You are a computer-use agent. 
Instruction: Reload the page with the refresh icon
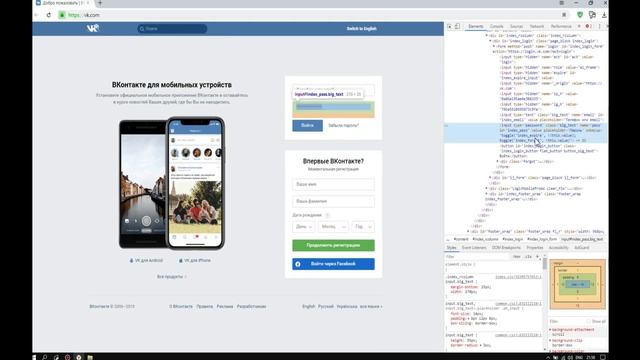[x=49, y=15]
